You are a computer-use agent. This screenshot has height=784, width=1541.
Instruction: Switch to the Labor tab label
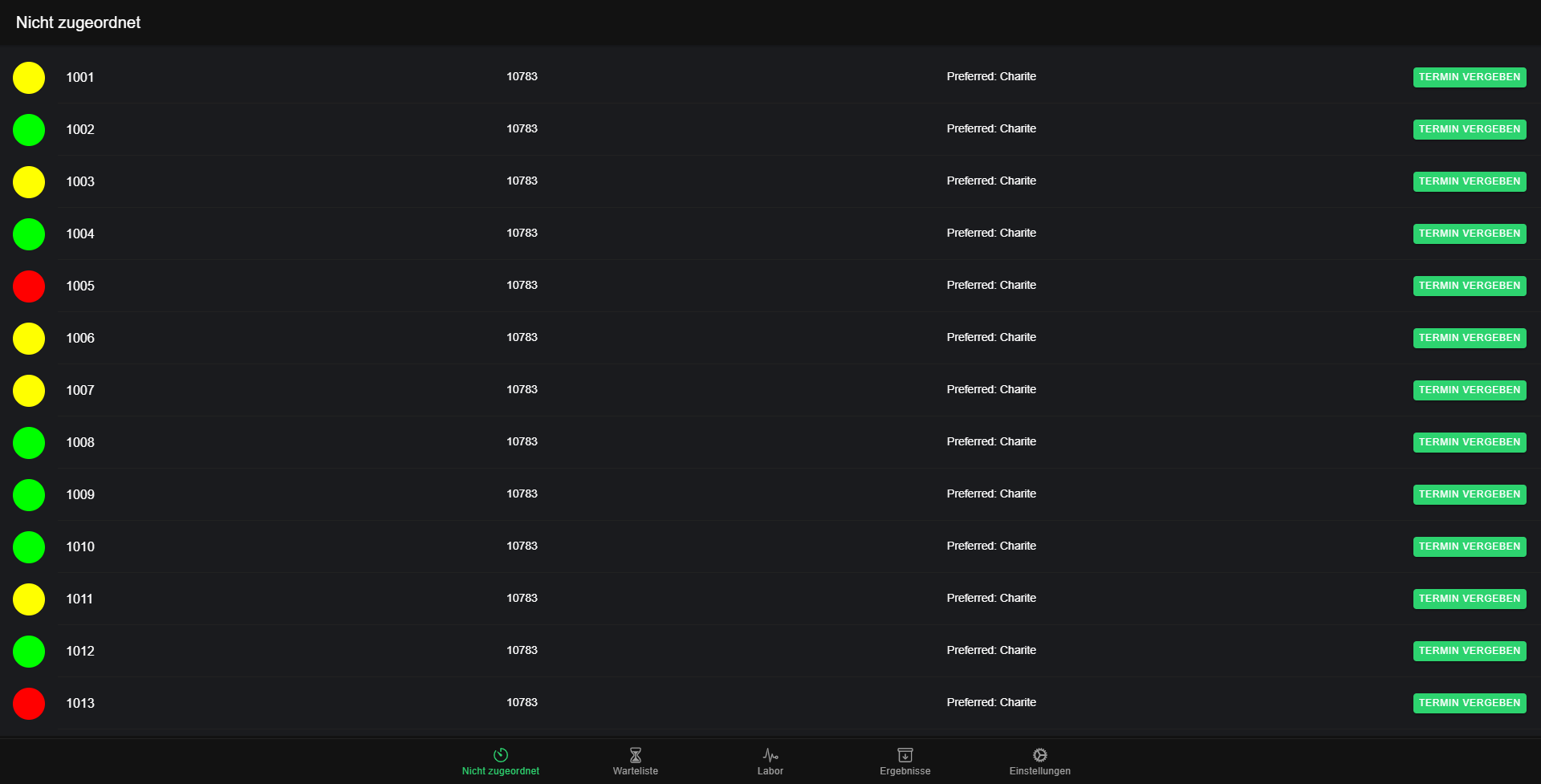[770, 771]
